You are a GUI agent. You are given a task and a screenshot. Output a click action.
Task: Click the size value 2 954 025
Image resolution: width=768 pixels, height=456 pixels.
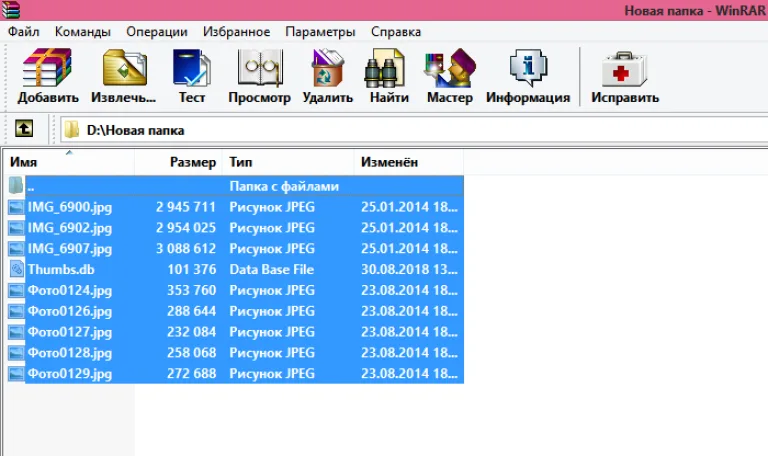pos(186,228)
